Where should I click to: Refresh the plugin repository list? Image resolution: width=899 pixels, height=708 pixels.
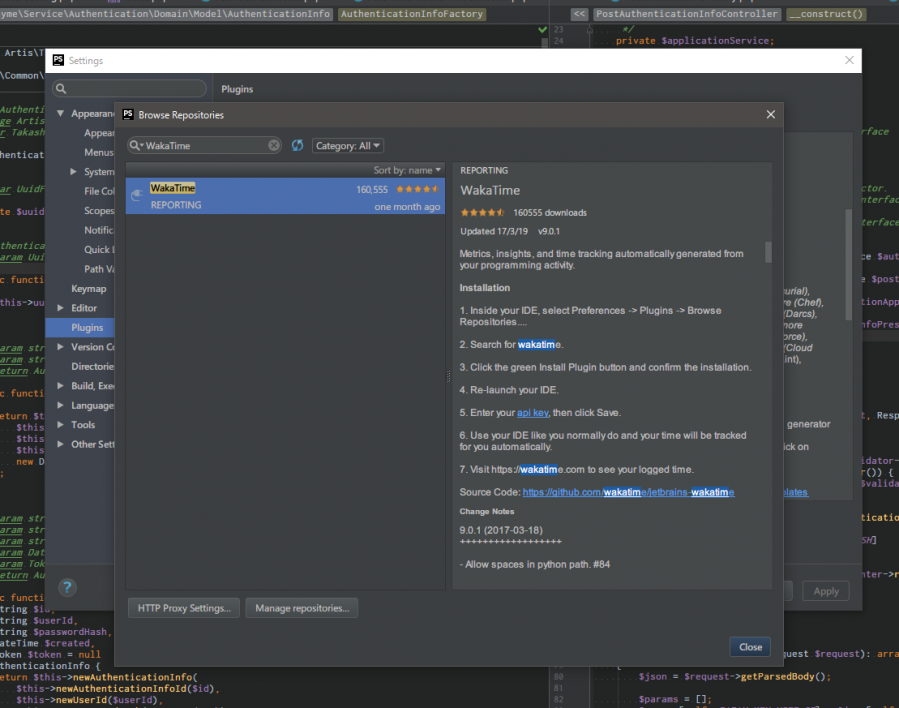(x=297, y=146)
